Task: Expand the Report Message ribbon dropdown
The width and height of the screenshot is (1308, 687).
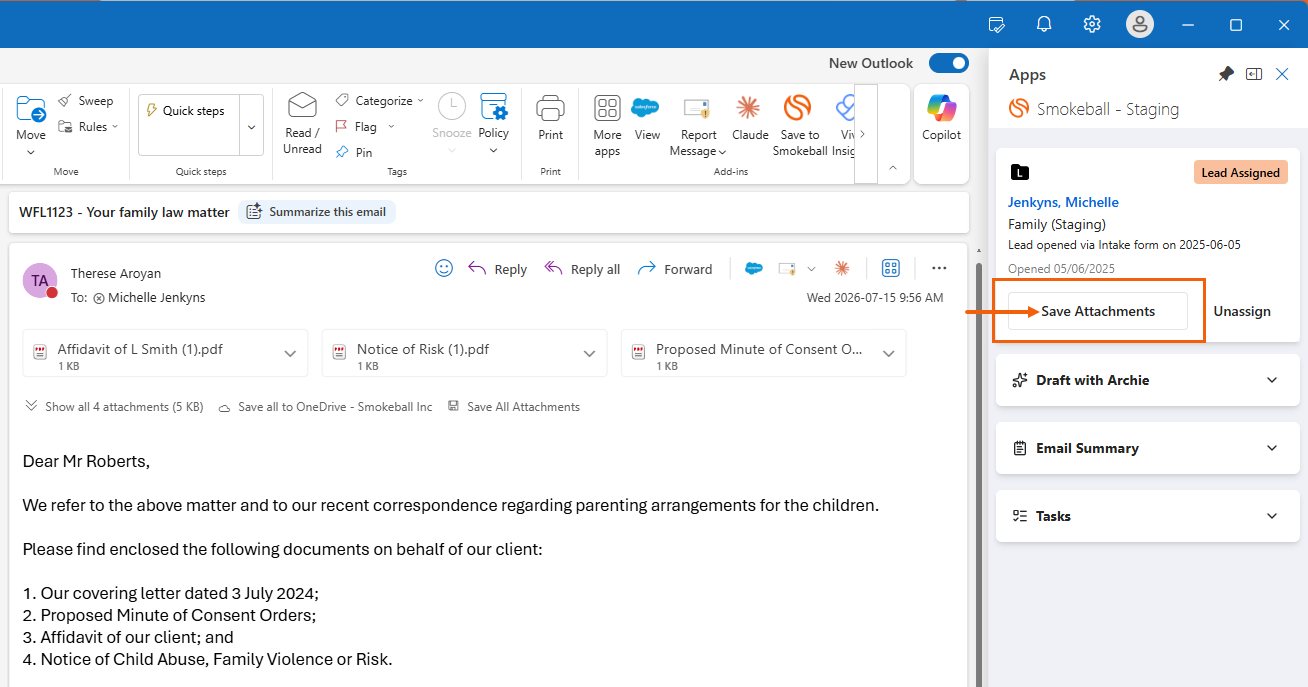Action: point(721,152)
